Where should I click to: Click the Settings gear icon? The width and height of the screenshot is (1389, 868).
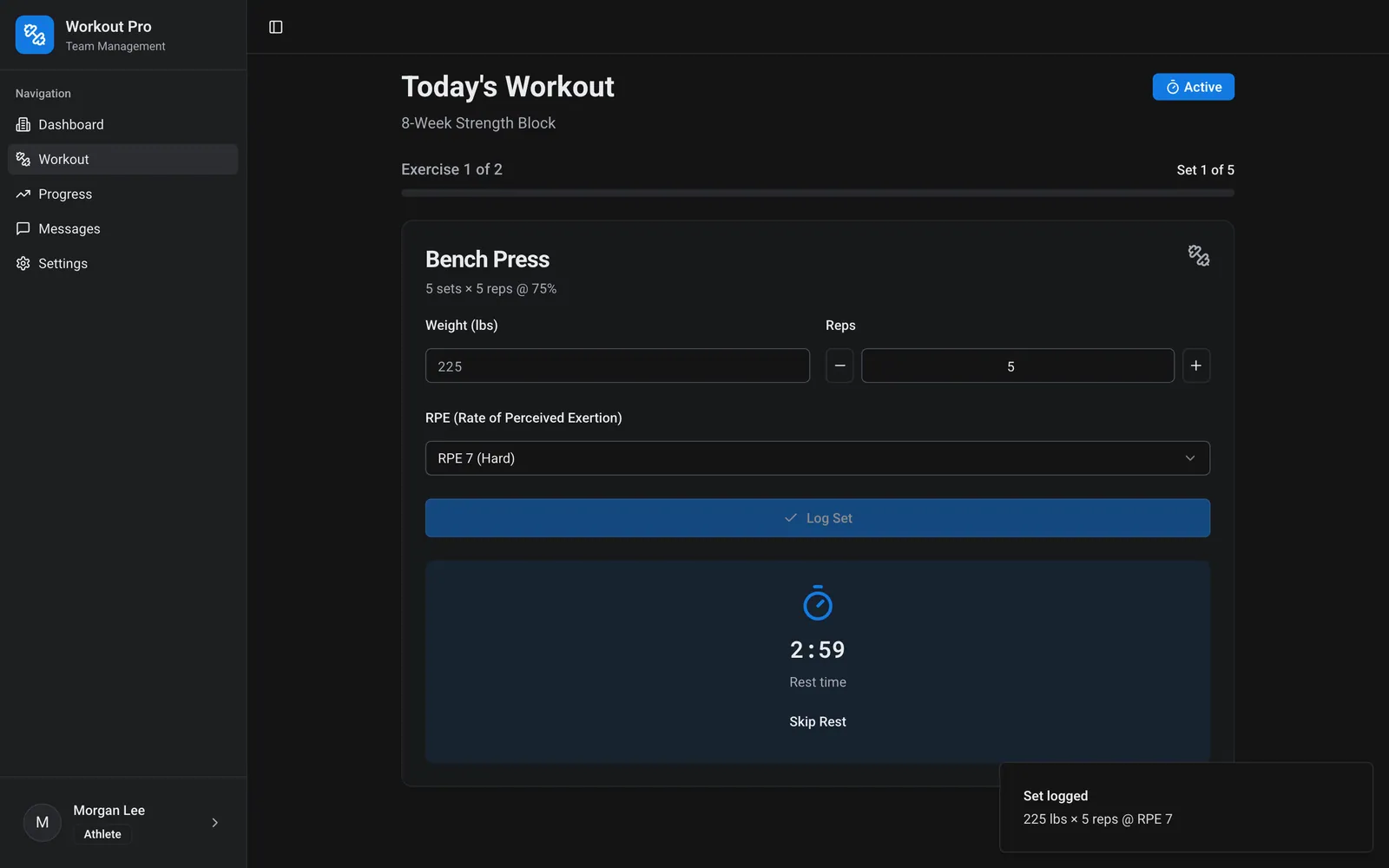tap(23, 264)
